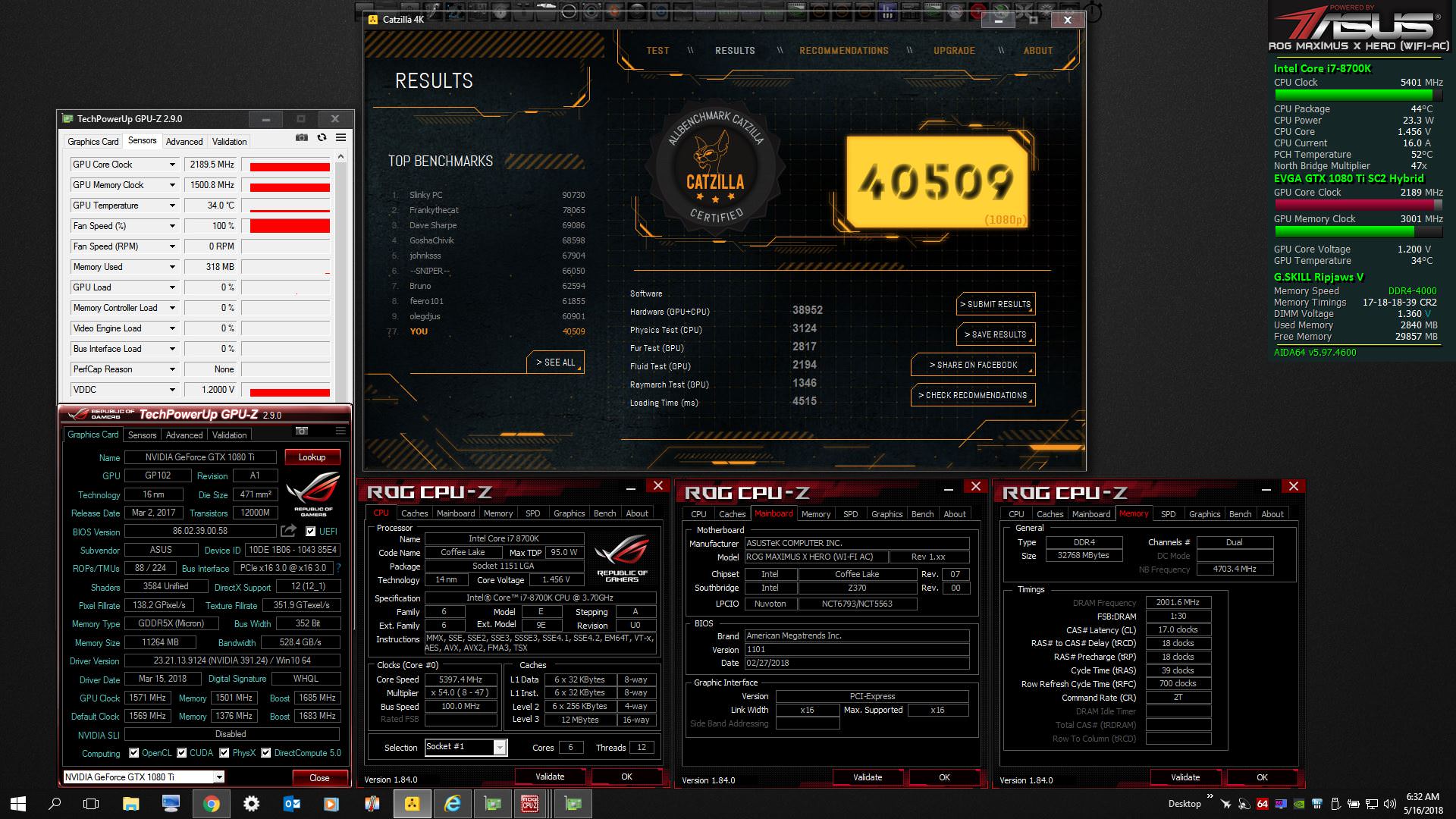Image resolution: width=1456 pixels, height=819 pixels.
Task: Open the Fan Speed (%) sensor dropdown
Action: click(172, 226)
